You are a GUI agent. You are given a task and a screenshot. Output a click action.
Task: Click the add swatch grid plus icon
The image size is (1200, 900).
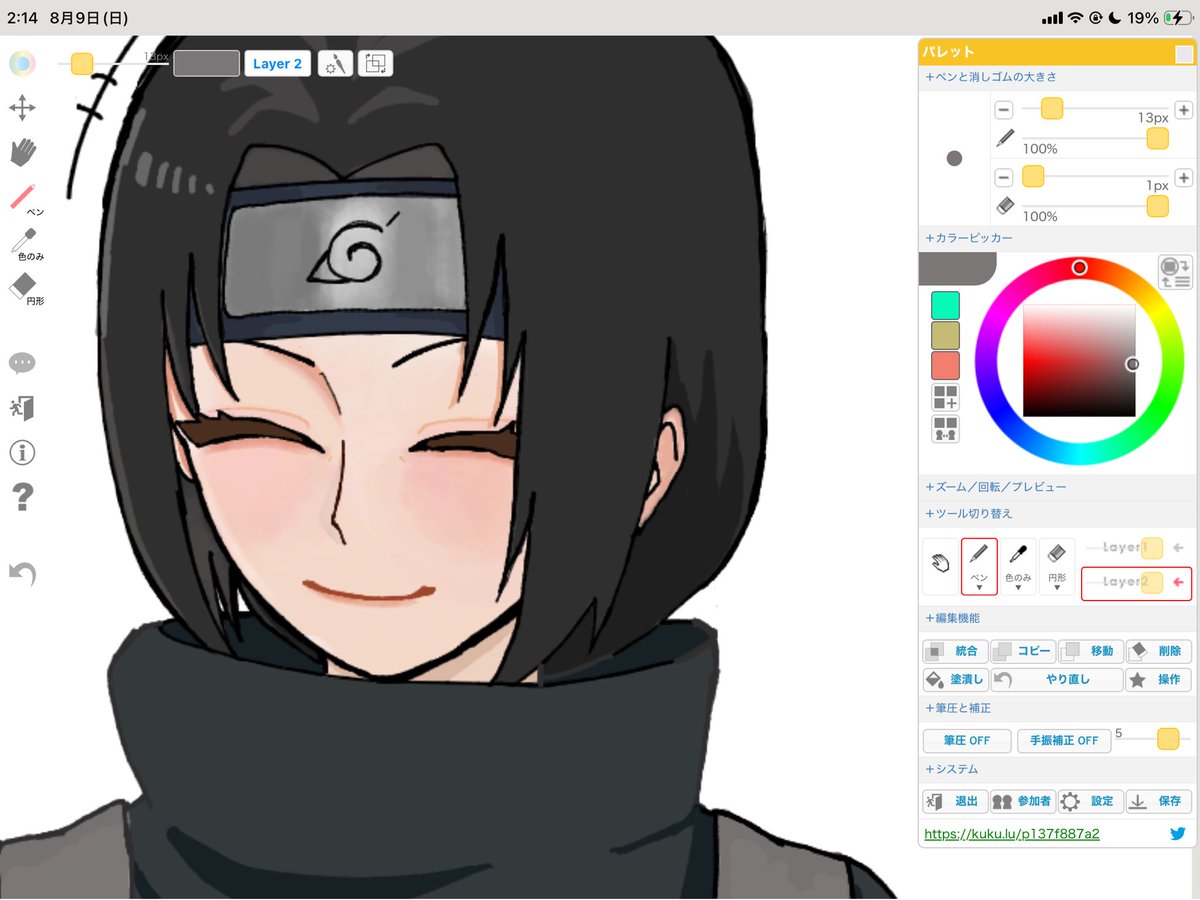[945, 397]
